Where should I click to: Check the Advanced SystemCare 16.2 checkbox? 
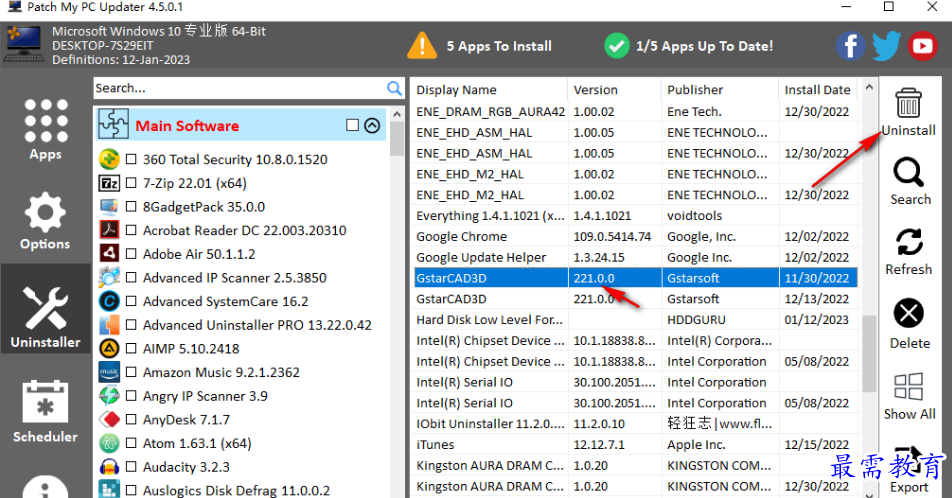pos(131,301)
